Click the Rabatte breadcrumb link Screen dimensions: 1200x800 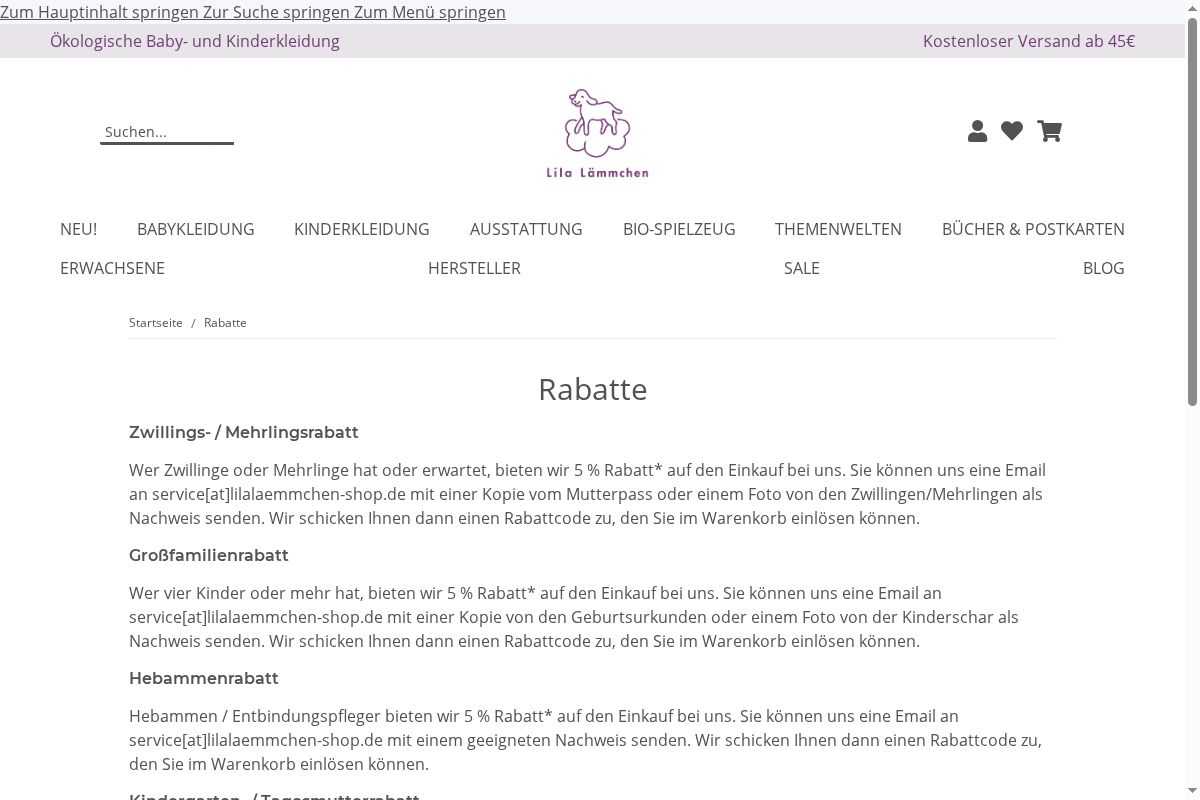pos(225,323)
